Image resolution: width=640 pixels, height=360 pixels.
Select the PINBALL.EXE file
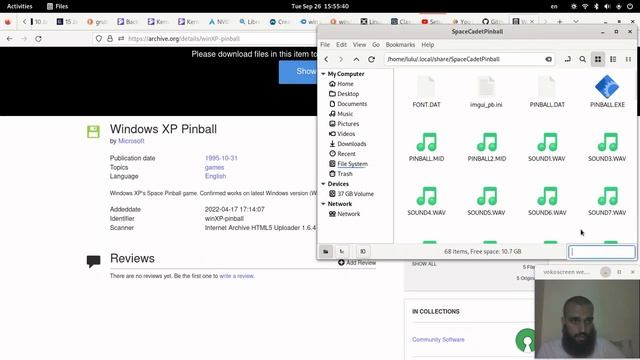(607, 91)
